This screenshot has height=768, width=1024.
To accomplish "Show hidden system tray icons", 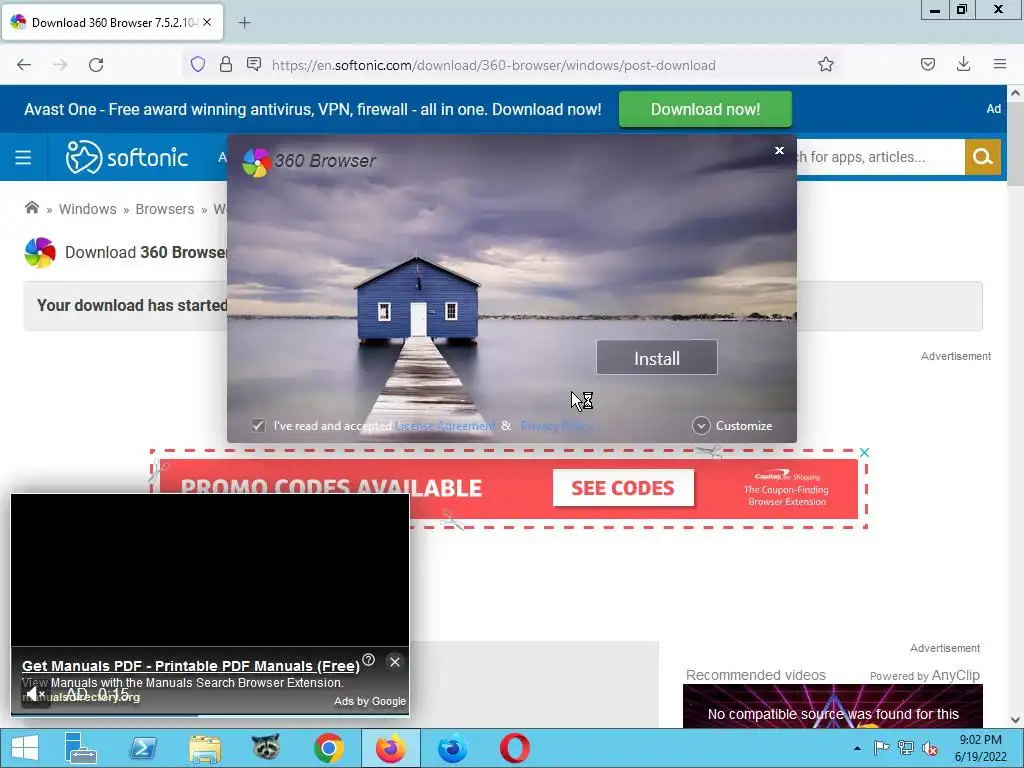I will pos(857,748).
